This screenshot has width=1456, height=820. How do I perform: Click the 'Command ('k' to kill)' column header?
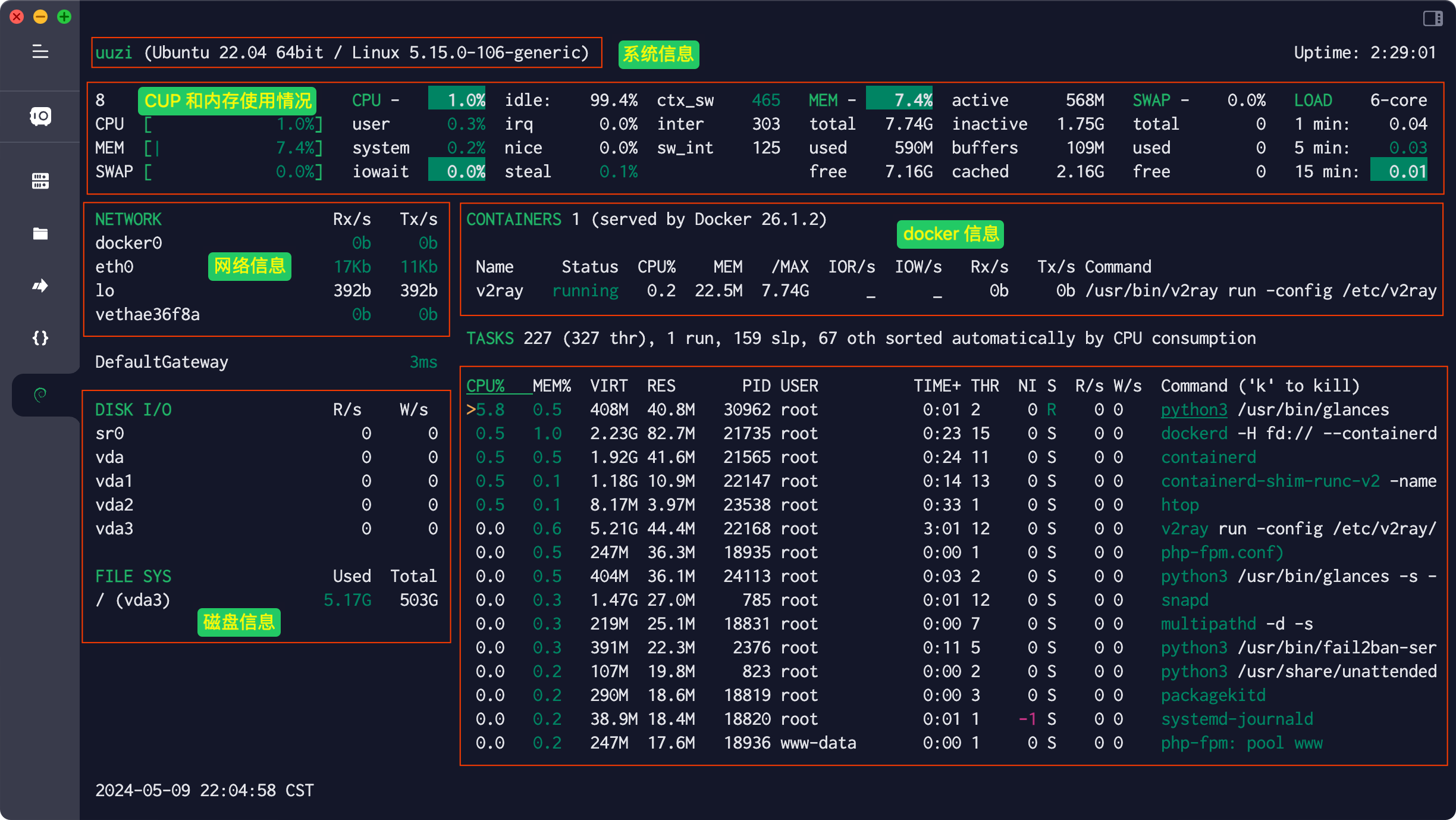[1261, 386]
